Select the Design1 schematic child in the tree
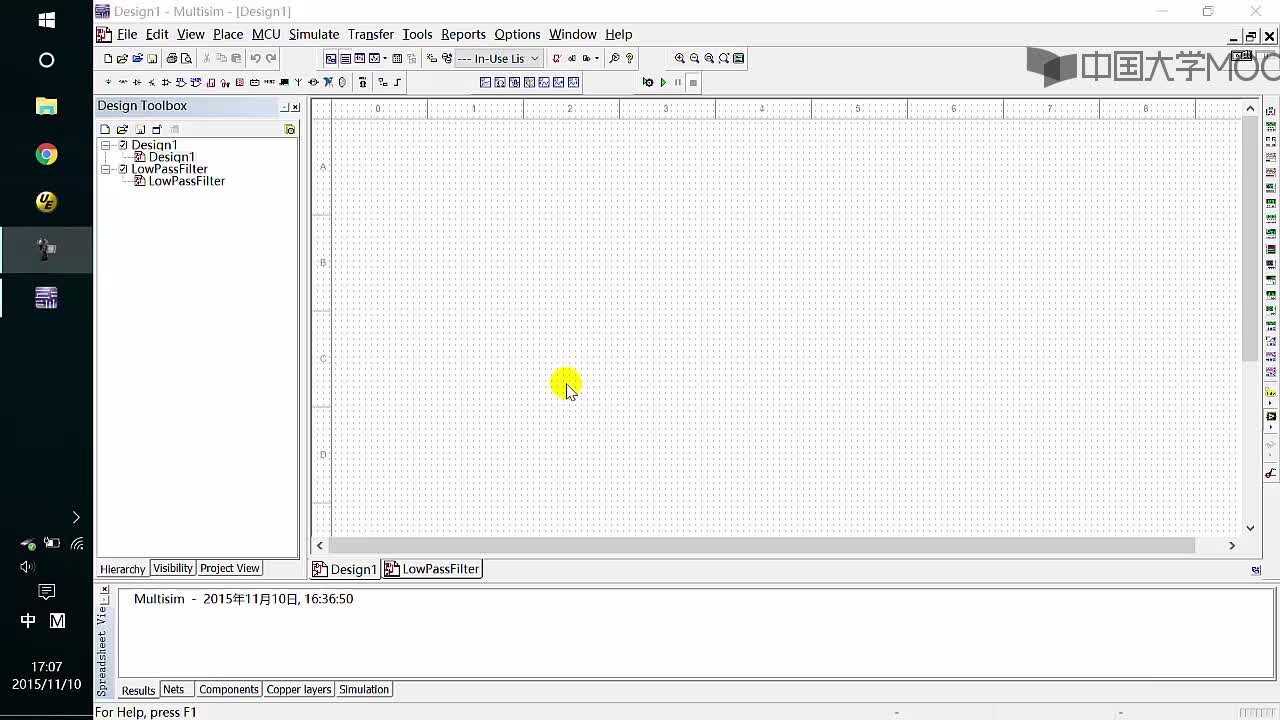The width and height of the screenshot is (1280, 720). pos(172,157)
